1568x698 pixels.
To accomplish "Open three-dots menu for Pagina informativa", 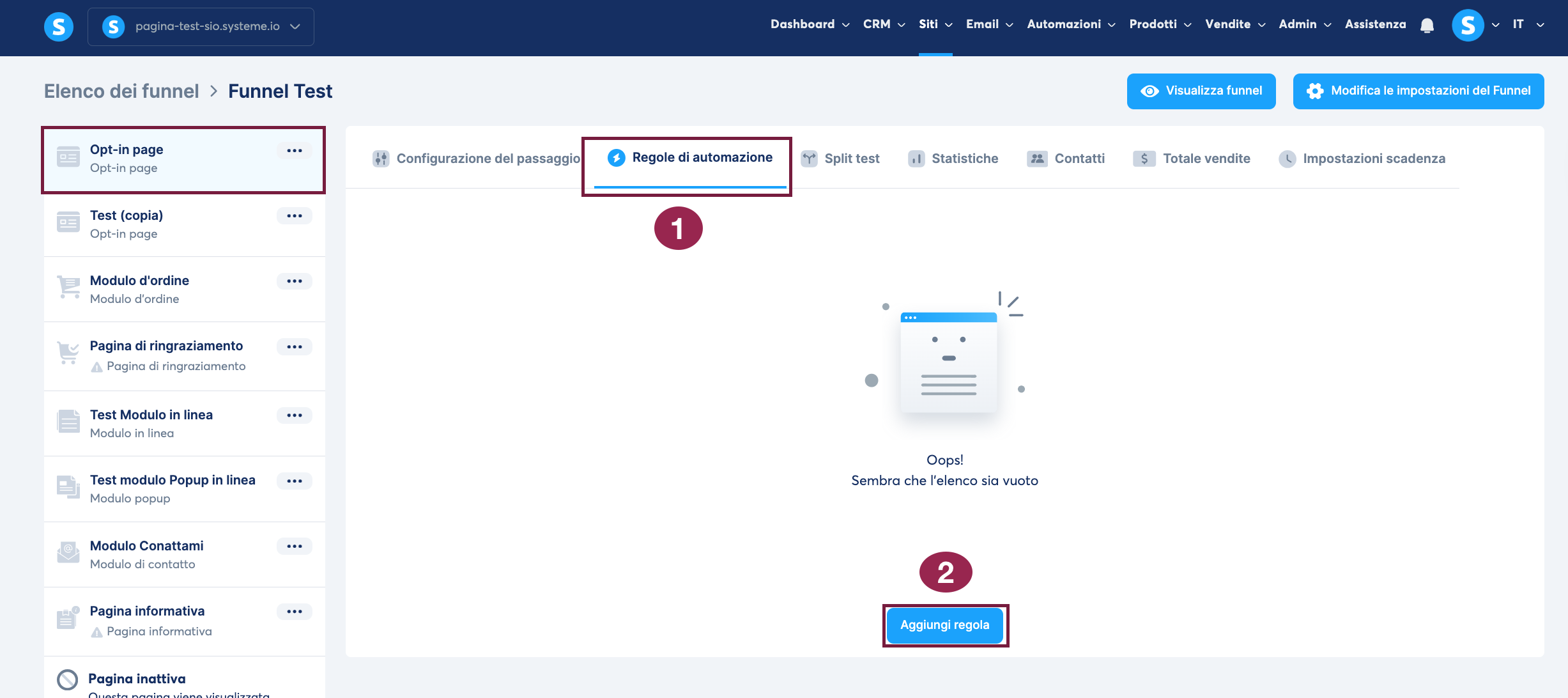I will tap(294, 612).
